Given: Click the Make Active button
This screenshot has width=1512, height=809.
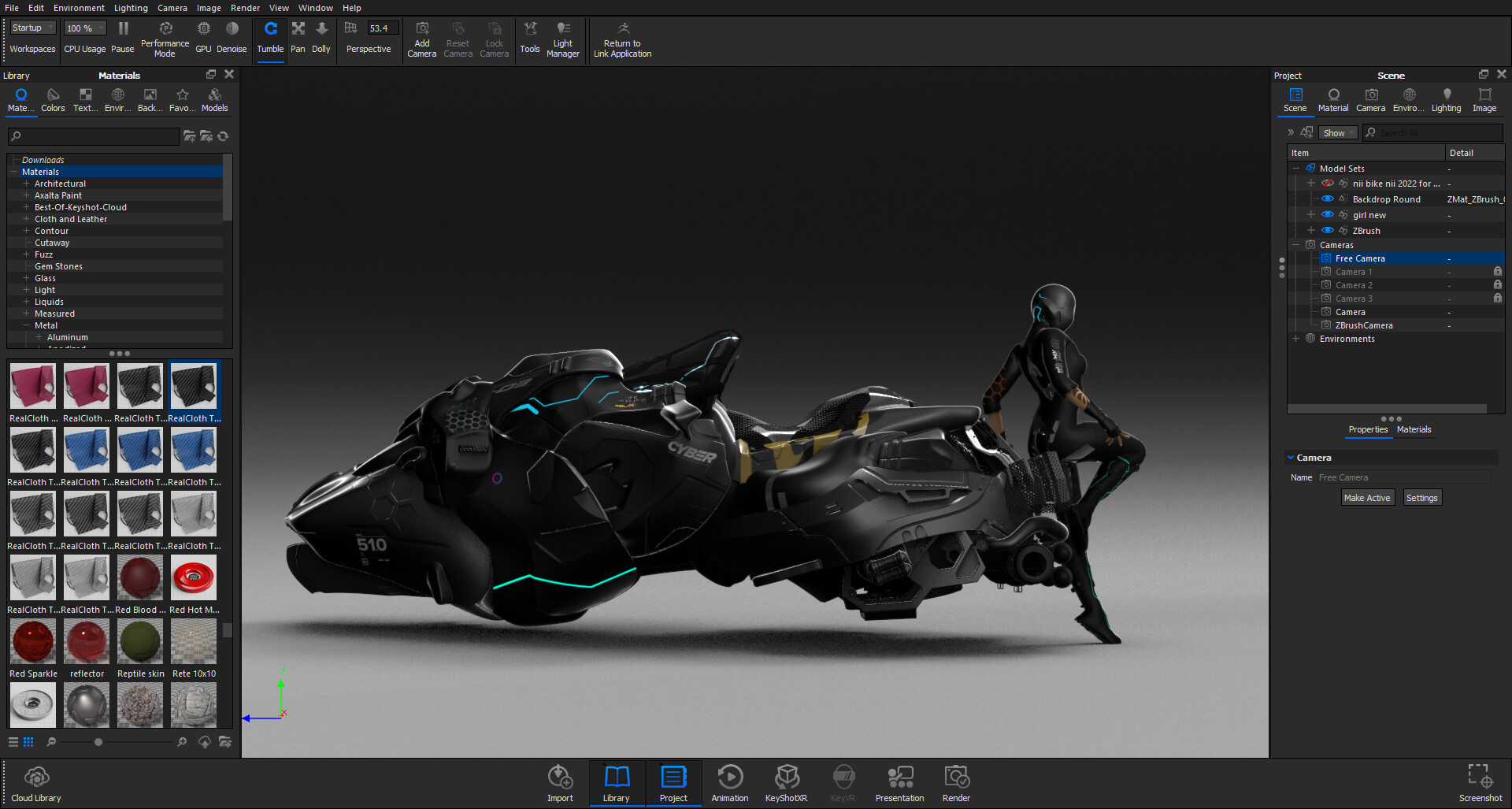Looking at the screenshot, I should (1367, 498).
